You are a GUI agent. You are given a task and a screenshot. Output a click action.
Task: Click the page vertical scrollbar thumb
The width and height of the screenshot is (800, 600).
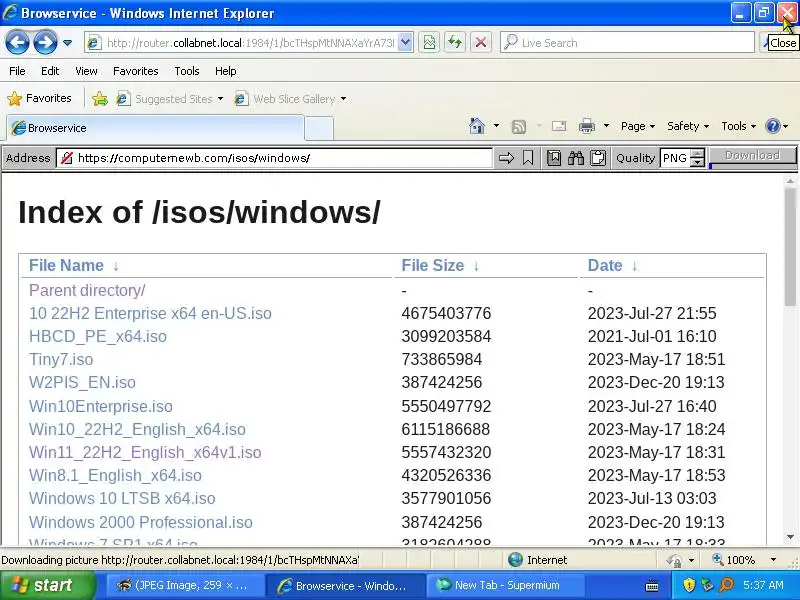coord(790,247)
